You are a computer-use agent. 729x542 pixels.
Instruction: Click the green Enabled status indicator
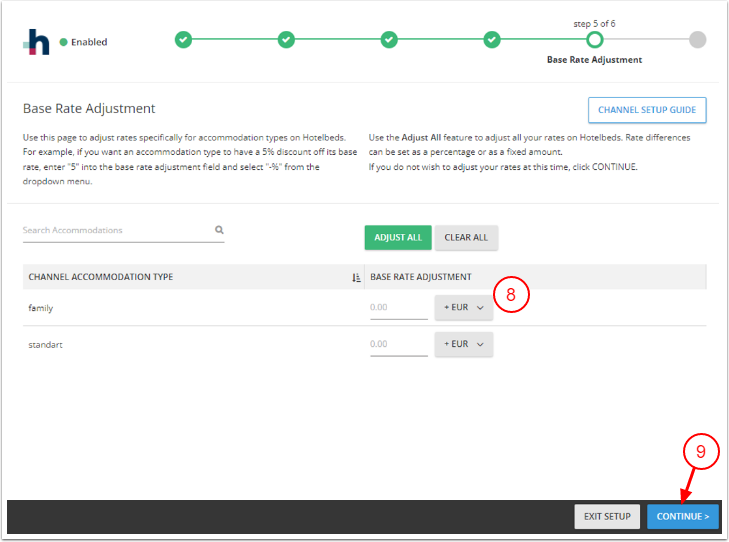pos(64,42)
